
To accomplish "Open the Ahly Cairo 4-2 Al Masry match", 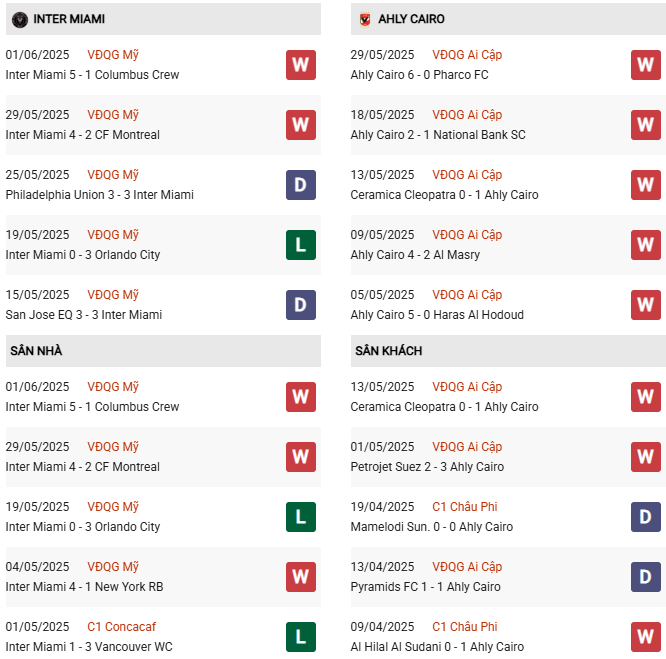I will click(415, 255).
